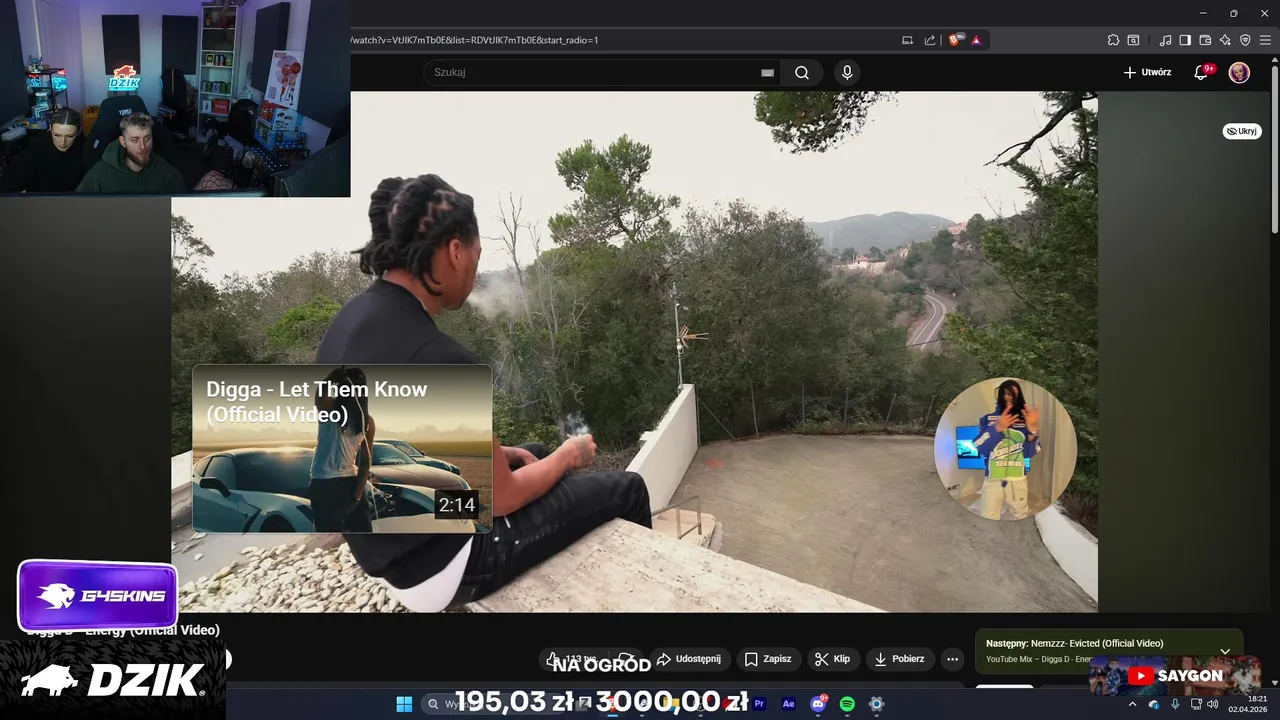
Task: Click the tray microphone icon
Action: coord(1175,704)
